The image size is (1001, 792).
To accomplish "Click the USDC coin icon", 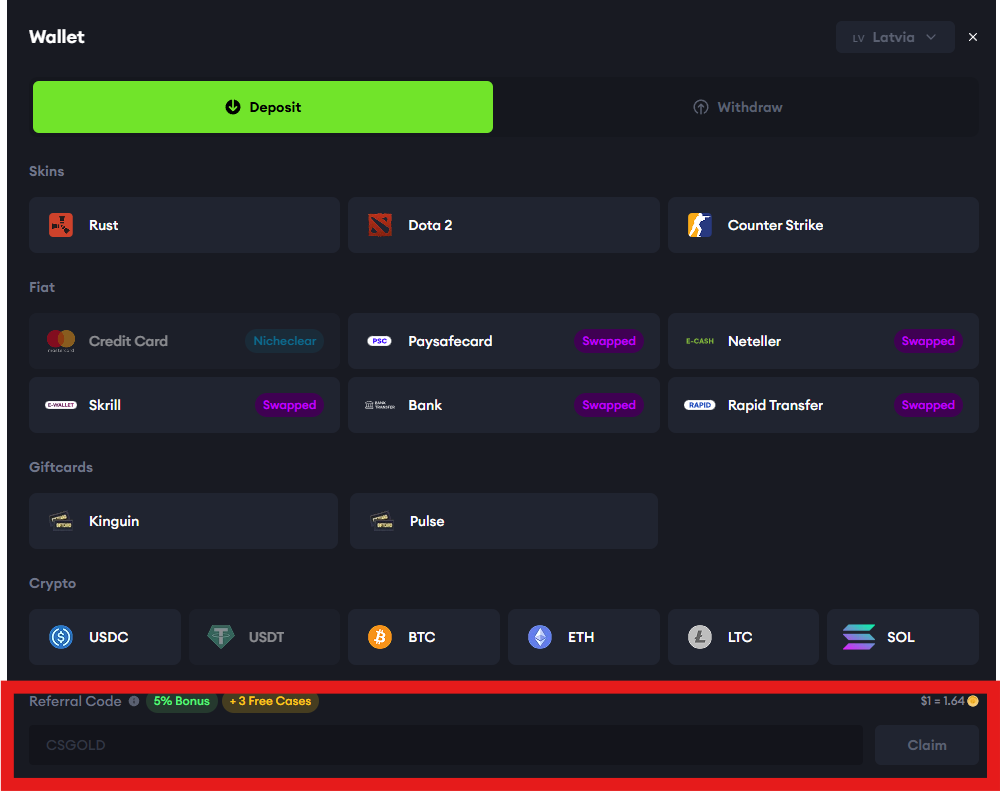I will click(61, 637).
